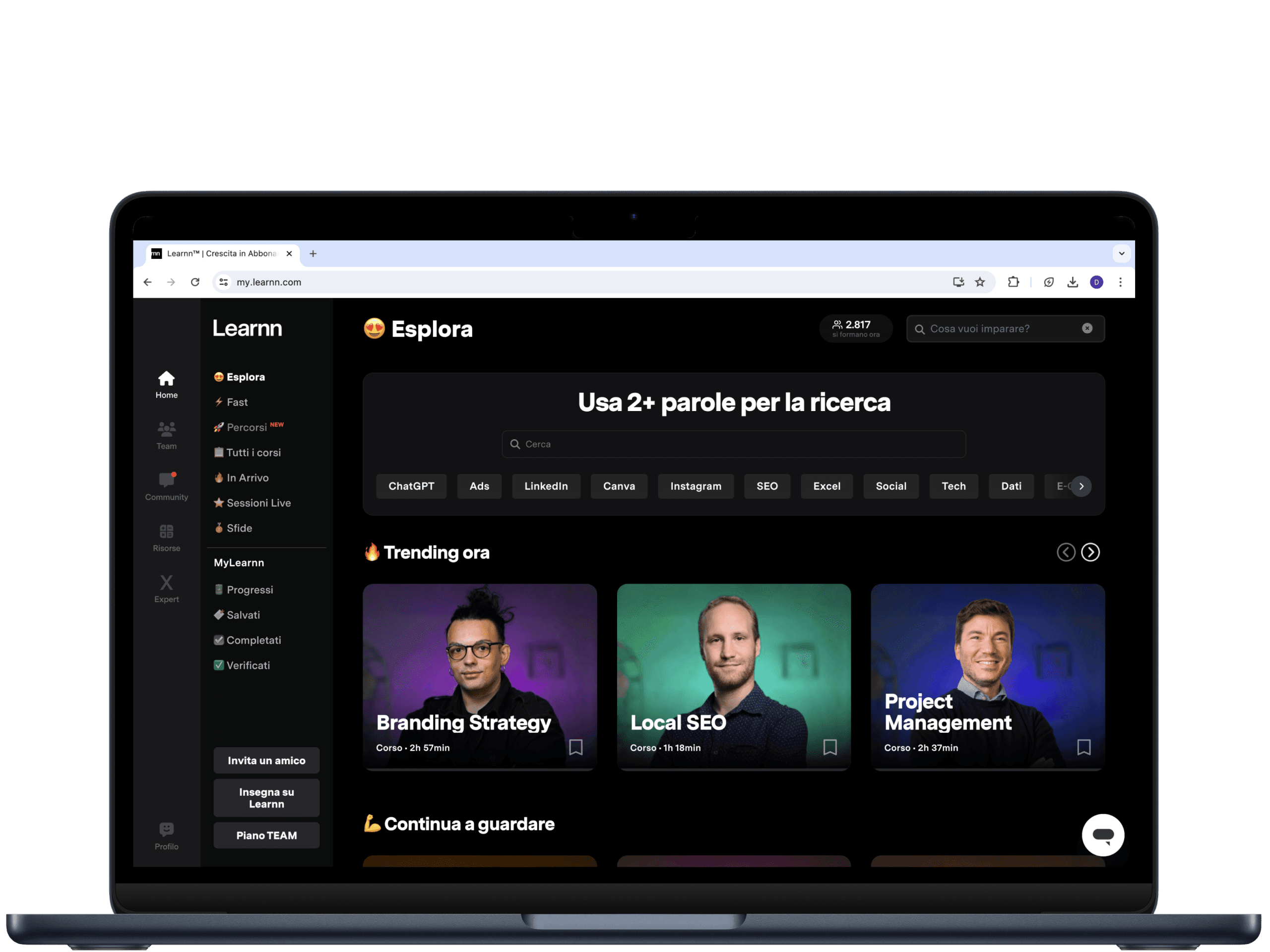
Task: Focus the Cerca search field
Action: coord(733,444)
